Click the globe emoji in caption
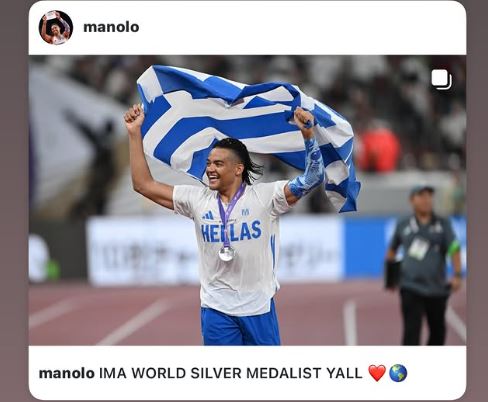The width and height of the screenshot is (488, 402). pyautogui.click(x=398, y=373)
